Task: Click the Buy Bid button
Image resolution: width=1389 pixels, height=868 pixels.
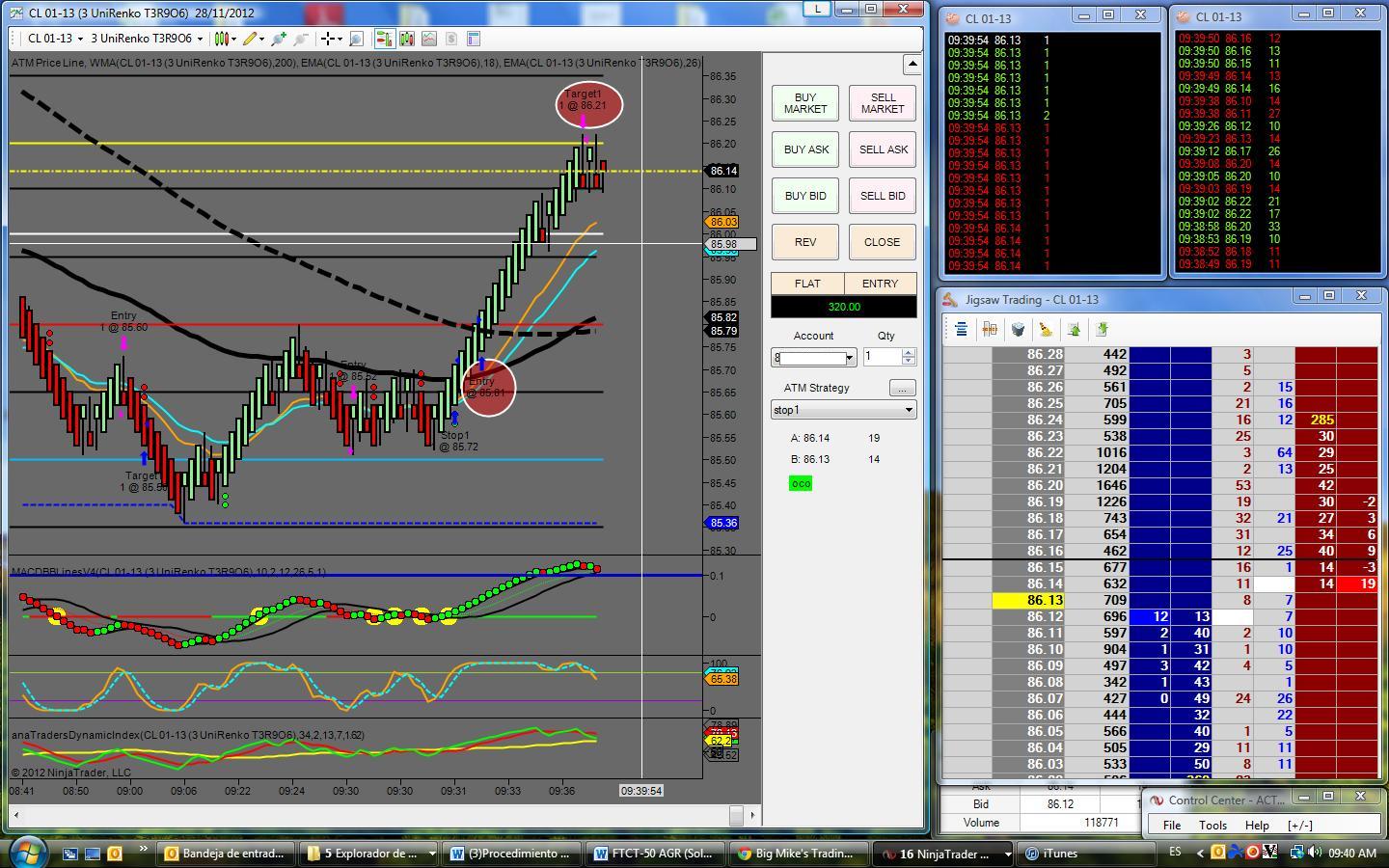Action: coord(805,196)
